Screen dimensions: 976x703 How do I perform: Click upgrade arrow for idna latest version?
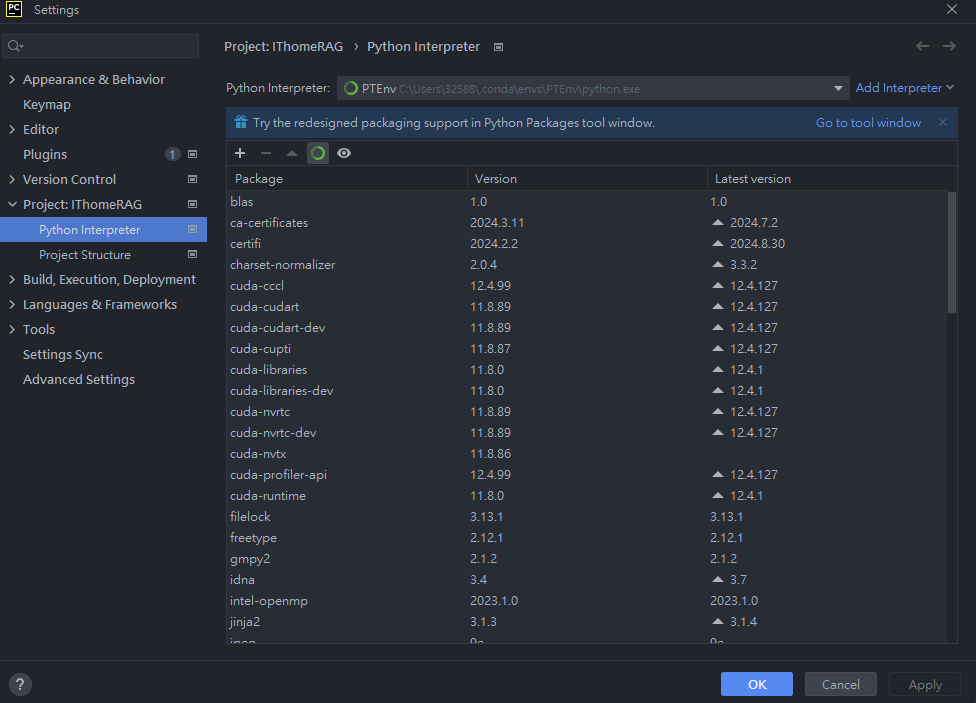pos(718,579)
